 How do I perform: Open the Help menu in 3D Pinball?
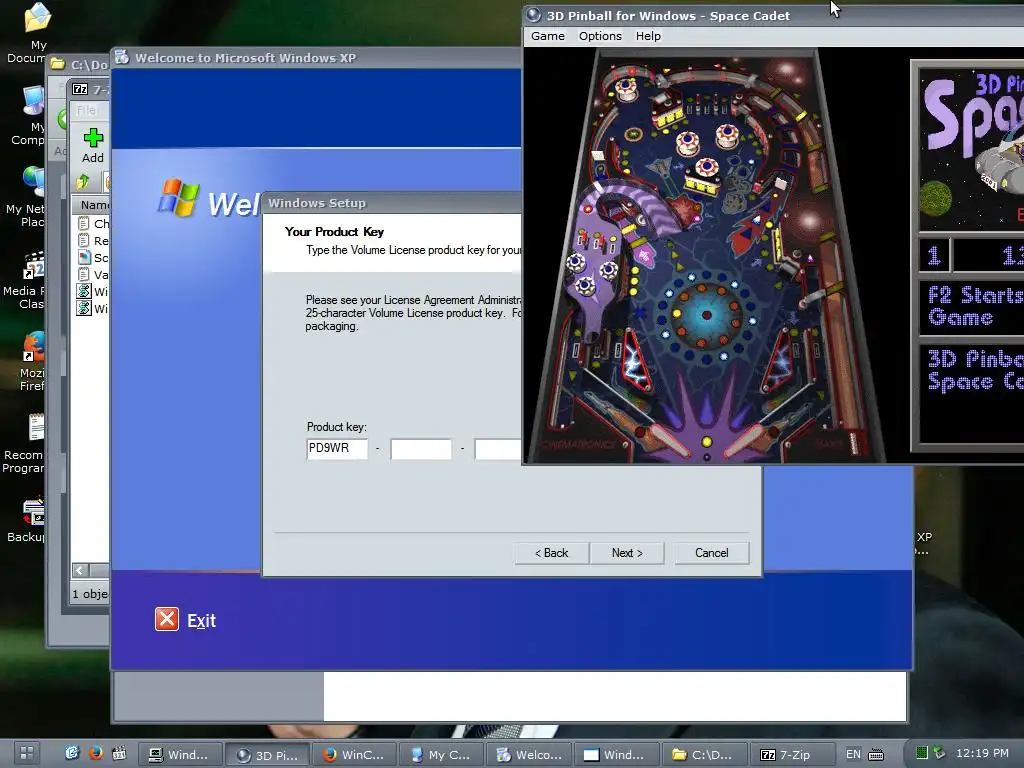[648, 36]
